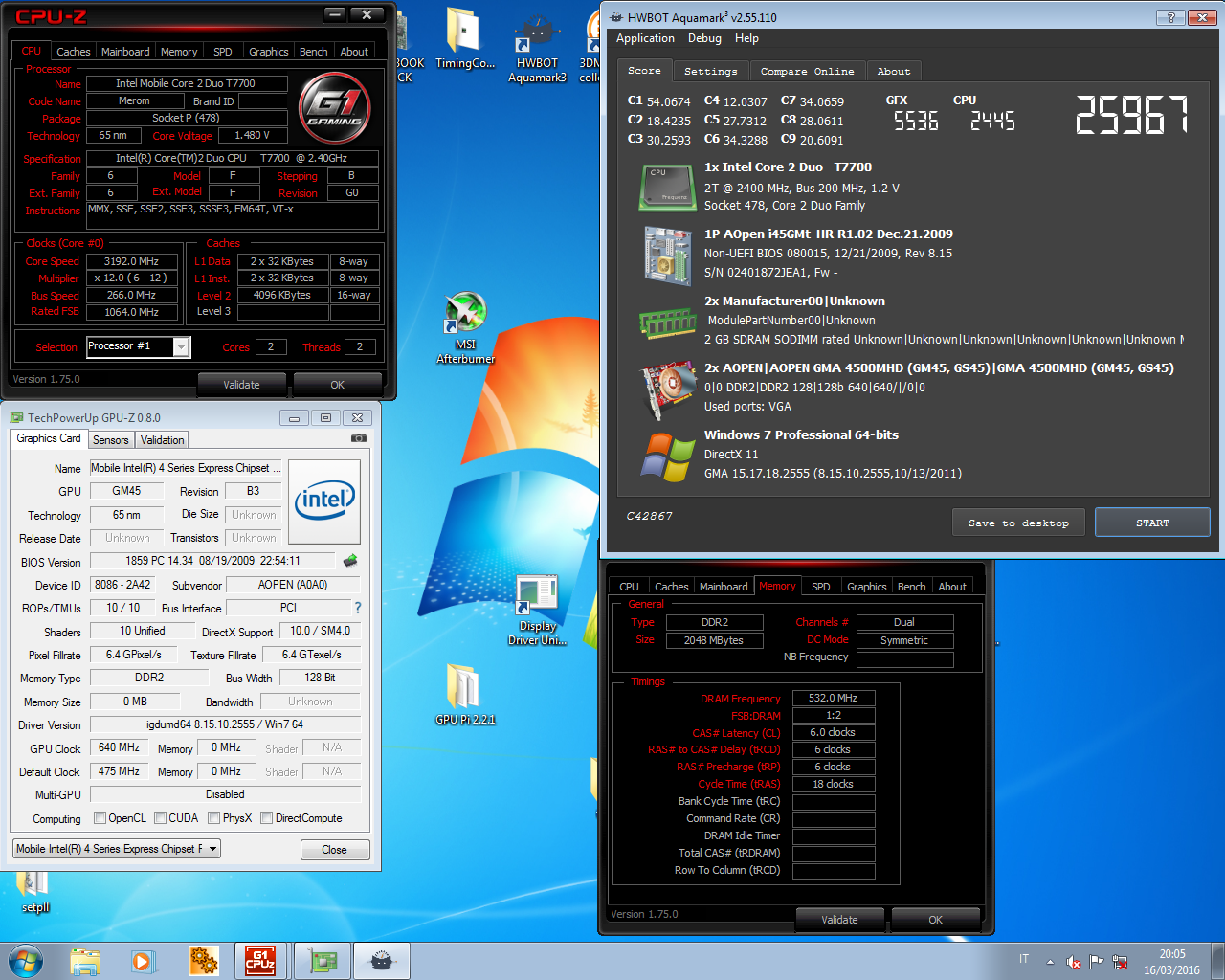
Task: Click the START button in Aquamark
Action: point(1152,523)
